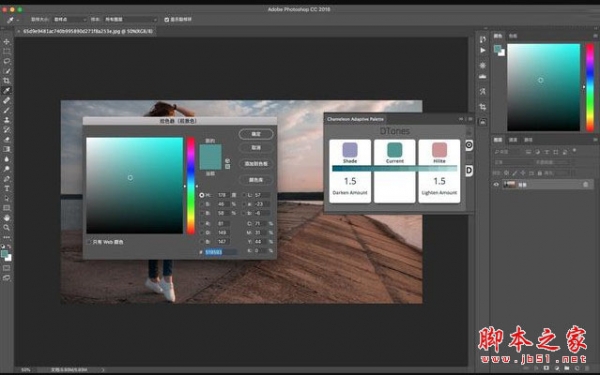
Task: Select the Lasso tool
Action: (x=7, y=61)
